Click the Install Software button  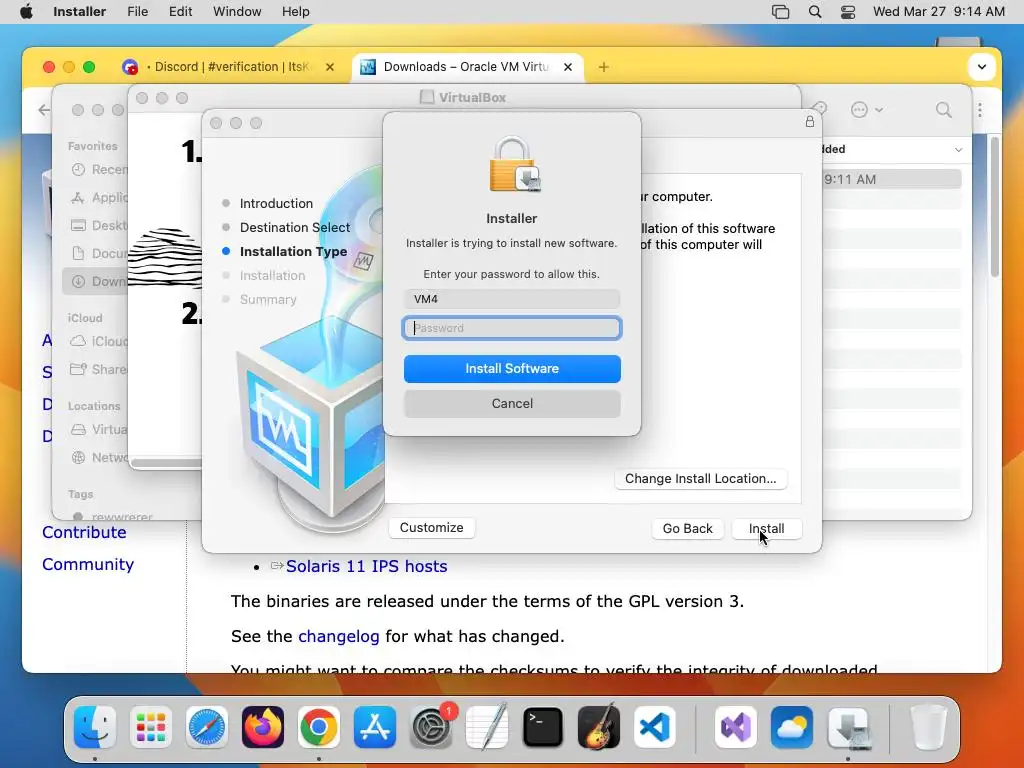coord(512,369)
